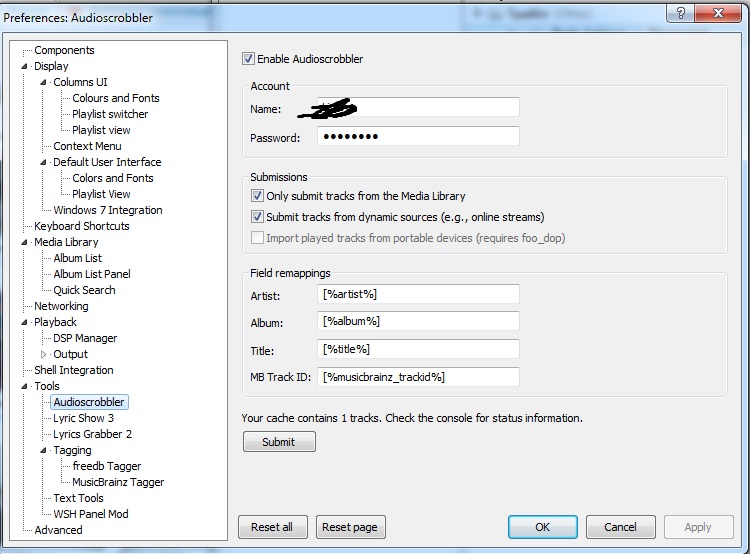Collapse the Media Library tree node
Viewport: 750px width, 554px height.
(x=25, y=242)
